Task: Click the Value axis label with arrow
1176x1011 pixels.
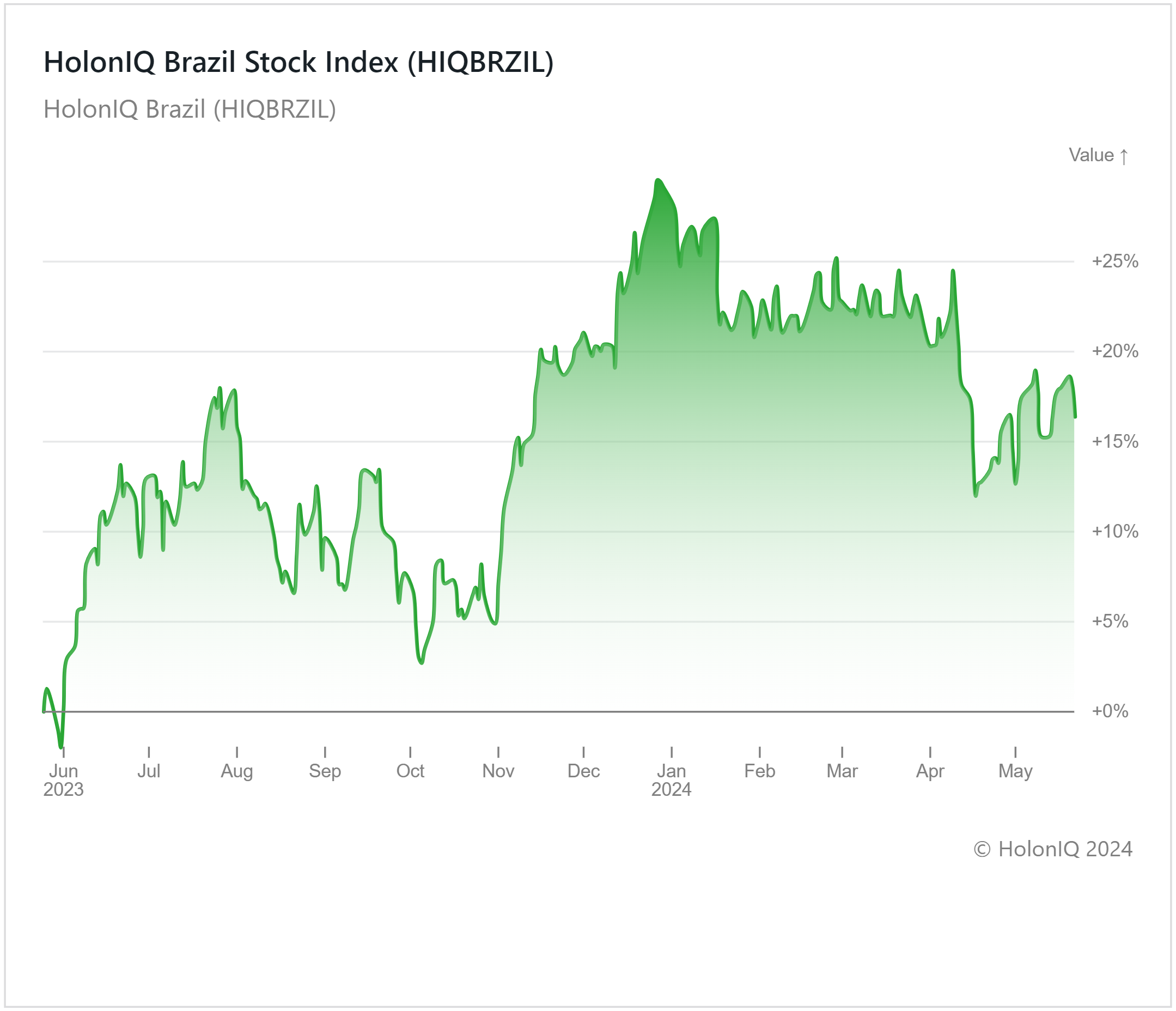Action: click(x=1098, y=155)
